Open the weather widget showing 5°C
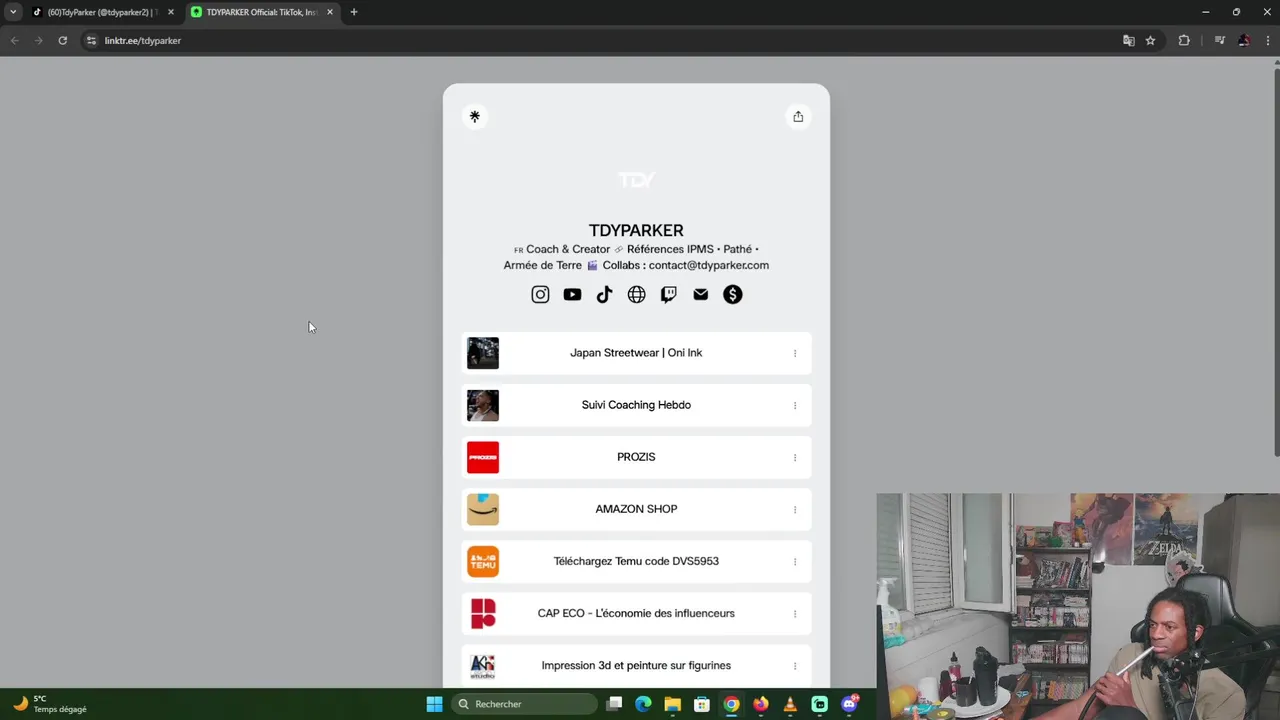Image resolution: width=1280 pixels, height=720 pixels. pos(50,704)
